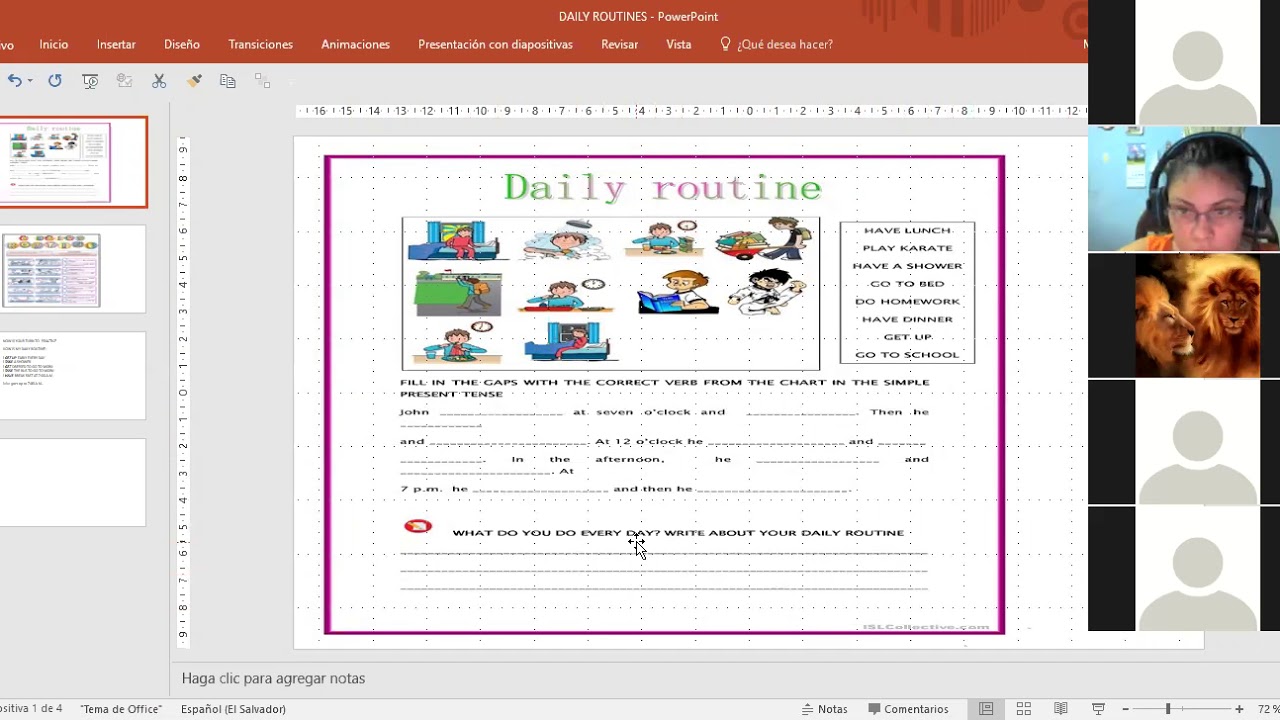Click the scissors Cut icon

pos(159,81)
